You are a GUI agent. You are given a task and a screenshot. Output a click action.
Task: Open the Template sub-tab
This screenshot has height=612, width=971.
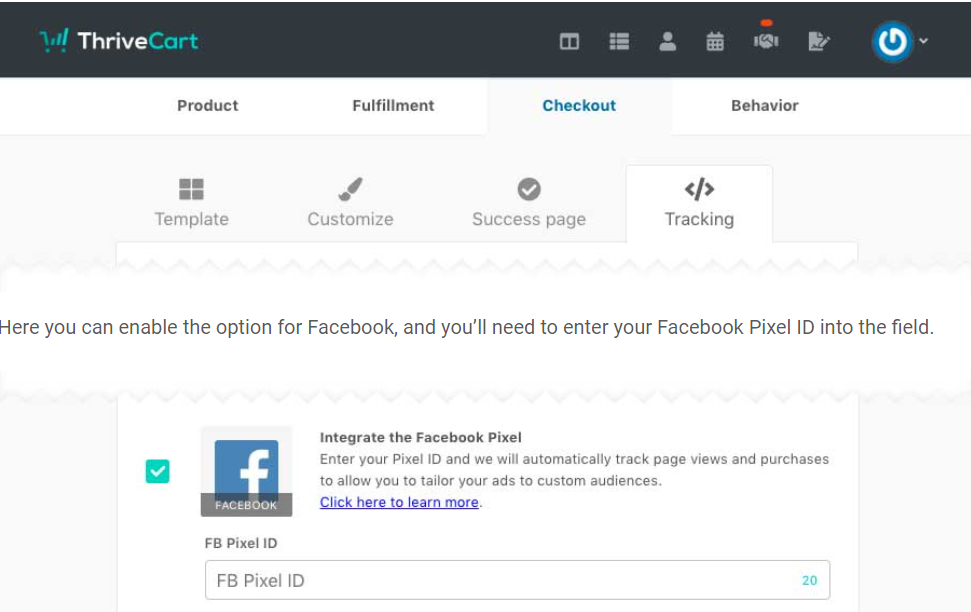pyautogui.click(x=191, y=204)
